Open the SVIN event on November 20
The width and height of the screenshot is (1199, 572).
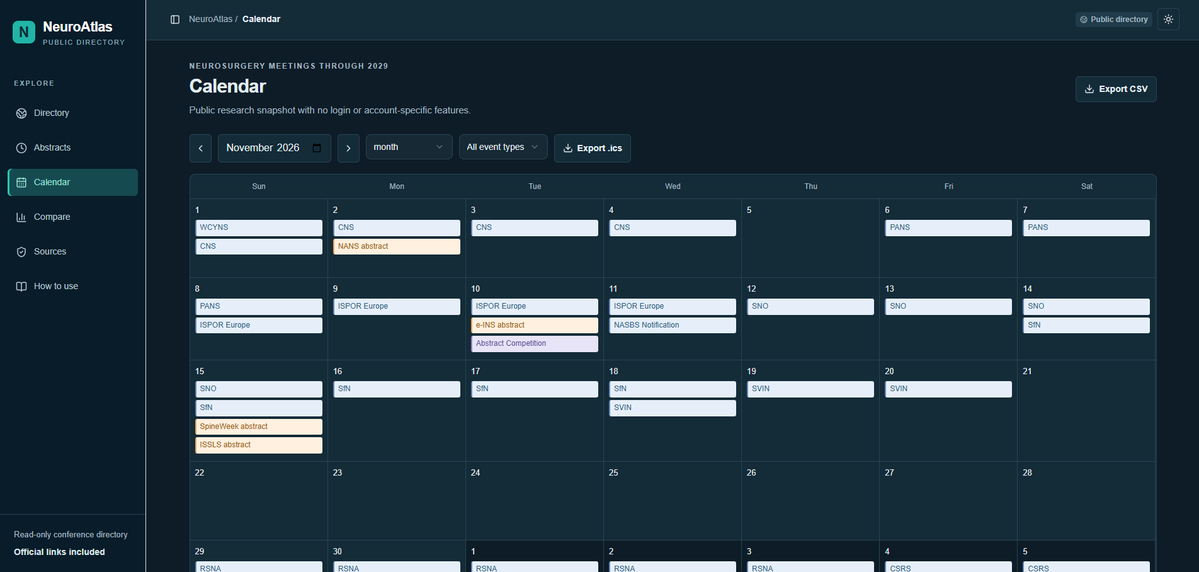pyautogui.click(x=948, y=389)
